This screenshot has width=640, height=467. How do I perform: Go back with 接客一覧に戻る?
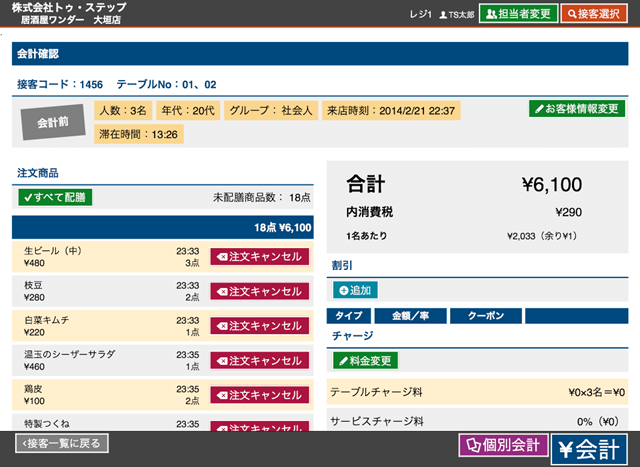(61, 443)
